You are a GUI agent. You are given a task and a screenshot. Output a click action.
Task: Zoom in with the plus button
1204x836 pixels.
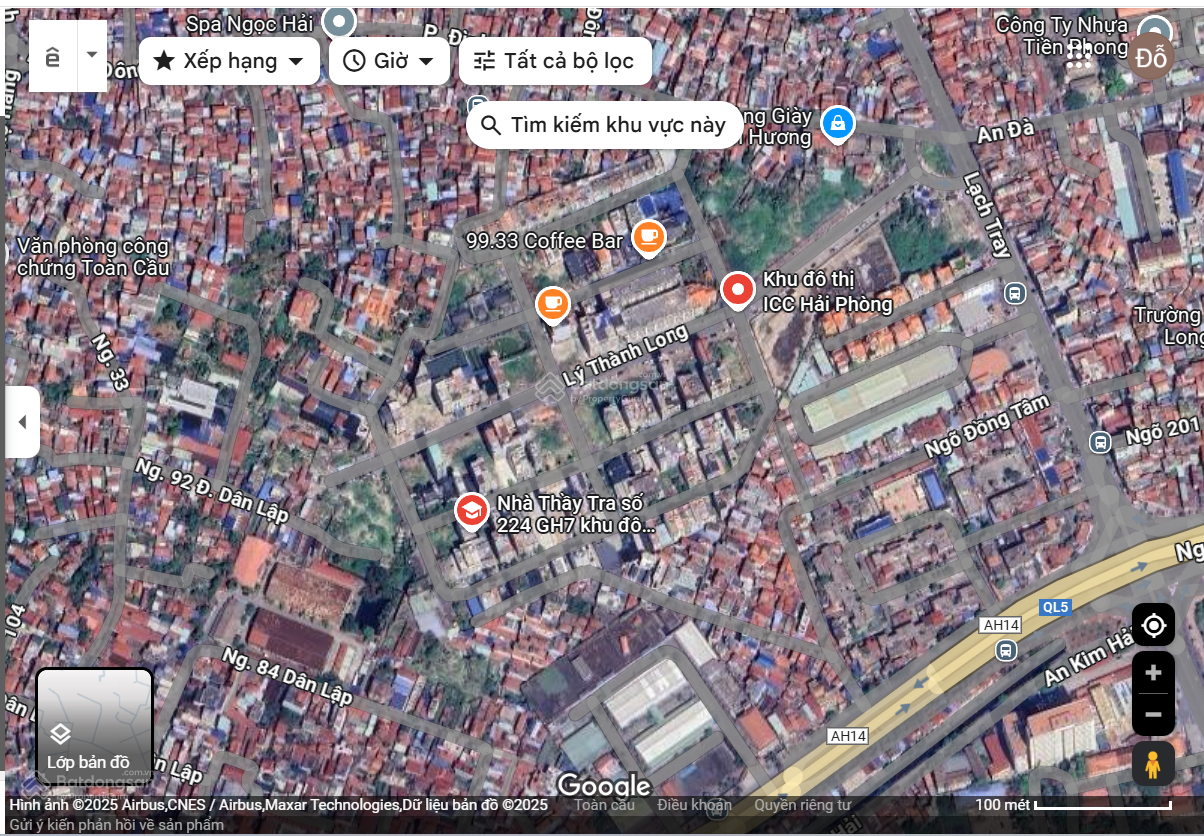(1153, 673)
